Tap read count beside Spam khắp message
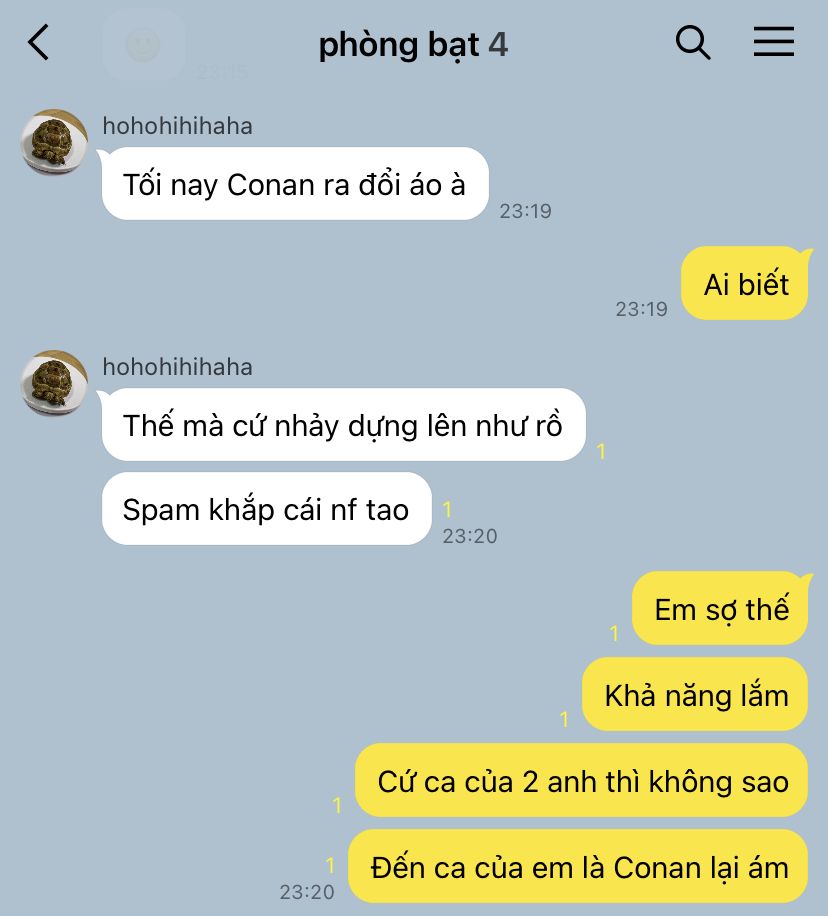Viewport: 828px width, 916px height. [x=447, y=509]
